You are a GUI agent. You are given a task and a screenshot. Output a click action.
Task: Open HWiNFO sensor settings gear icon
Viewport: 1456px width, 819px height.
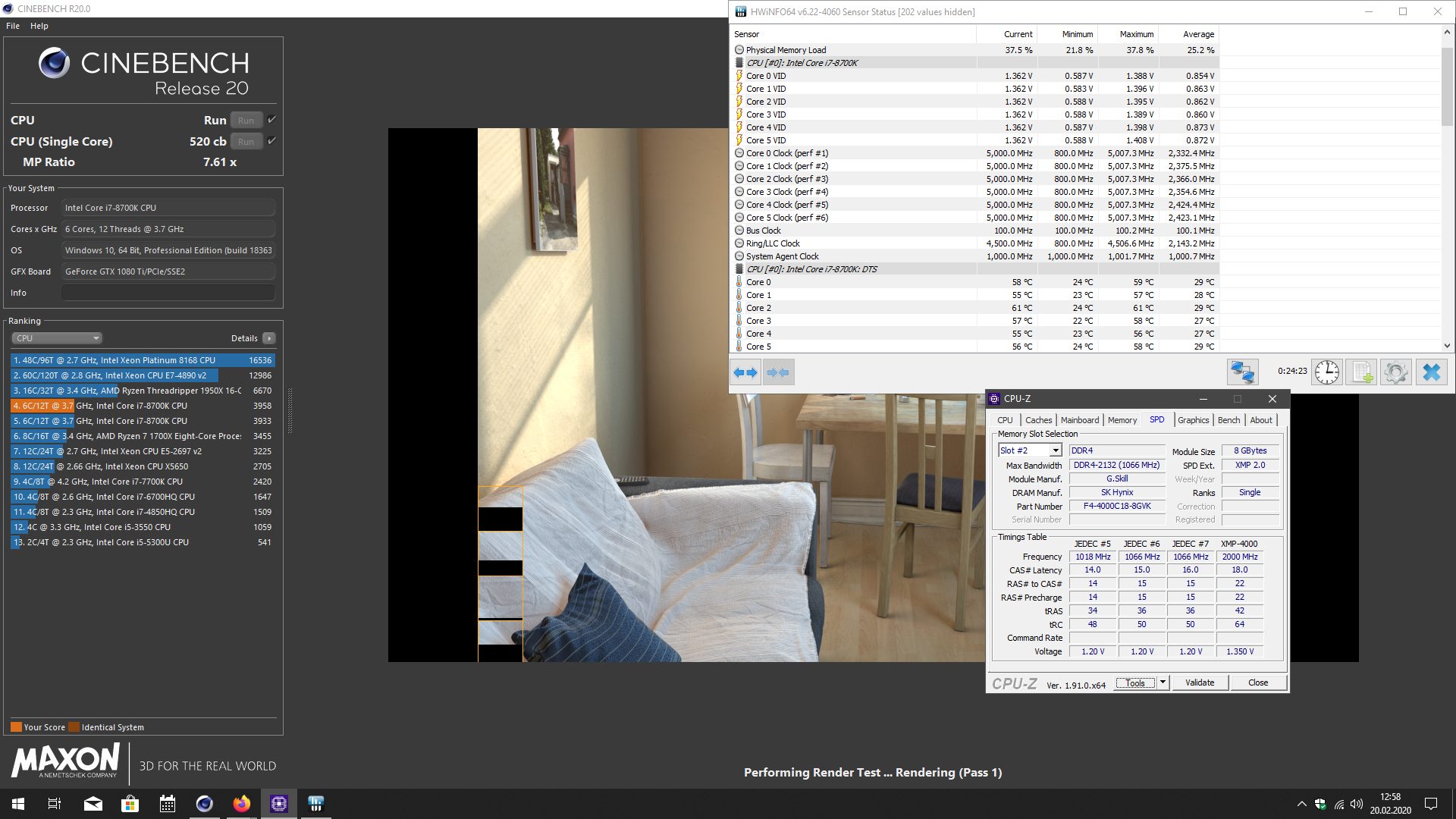[1396, 372]
